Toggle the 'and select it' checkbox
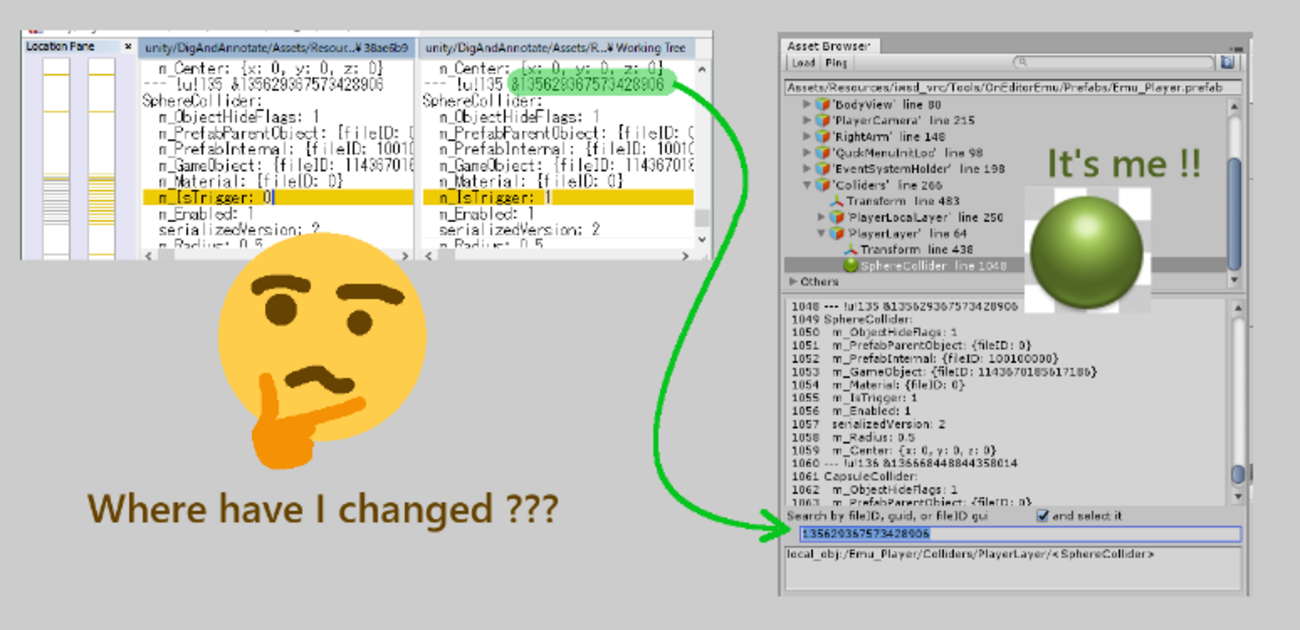Image resolution: width=1300 pixels, height=630 pixels. 1043,516
